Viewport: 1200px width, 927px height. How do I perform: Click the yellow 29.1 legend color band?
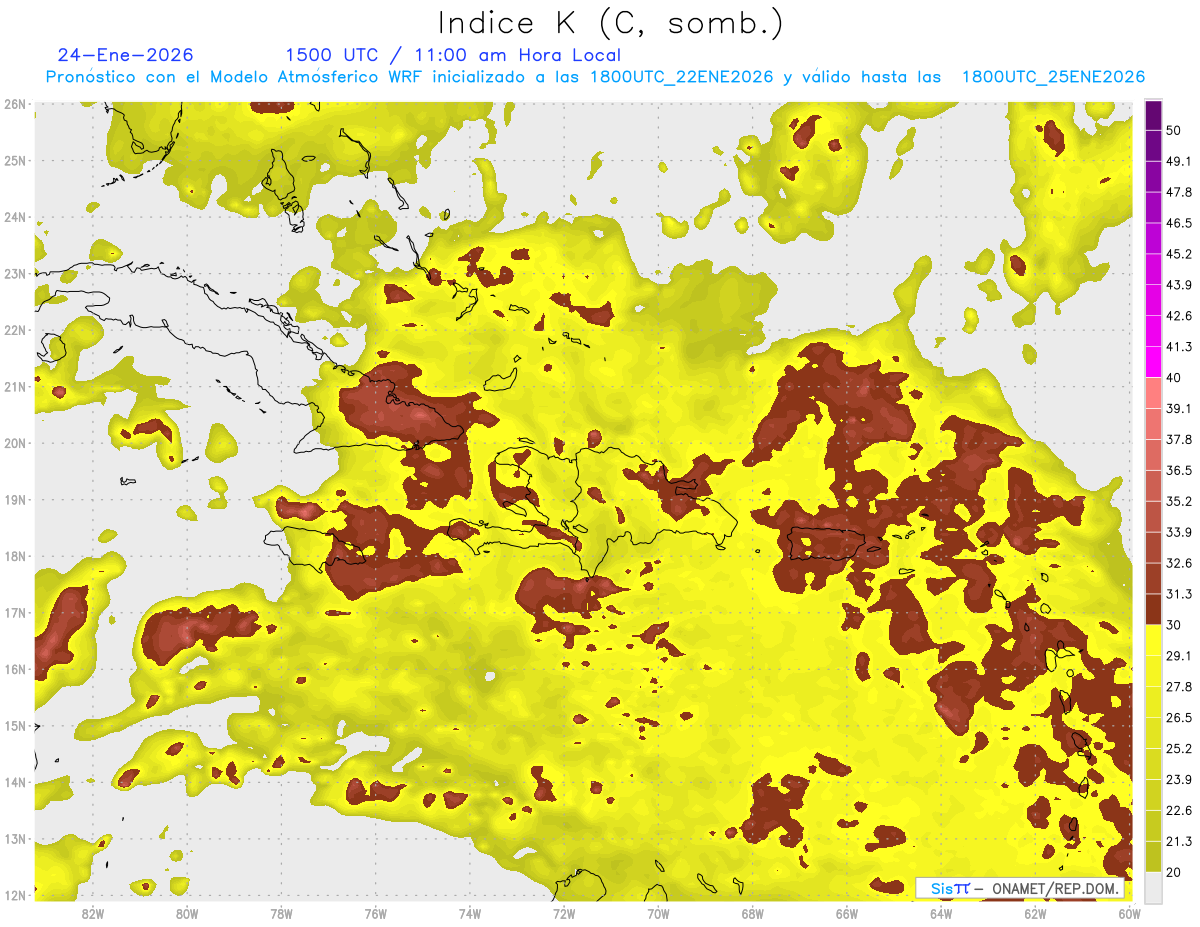[1153, 640]
